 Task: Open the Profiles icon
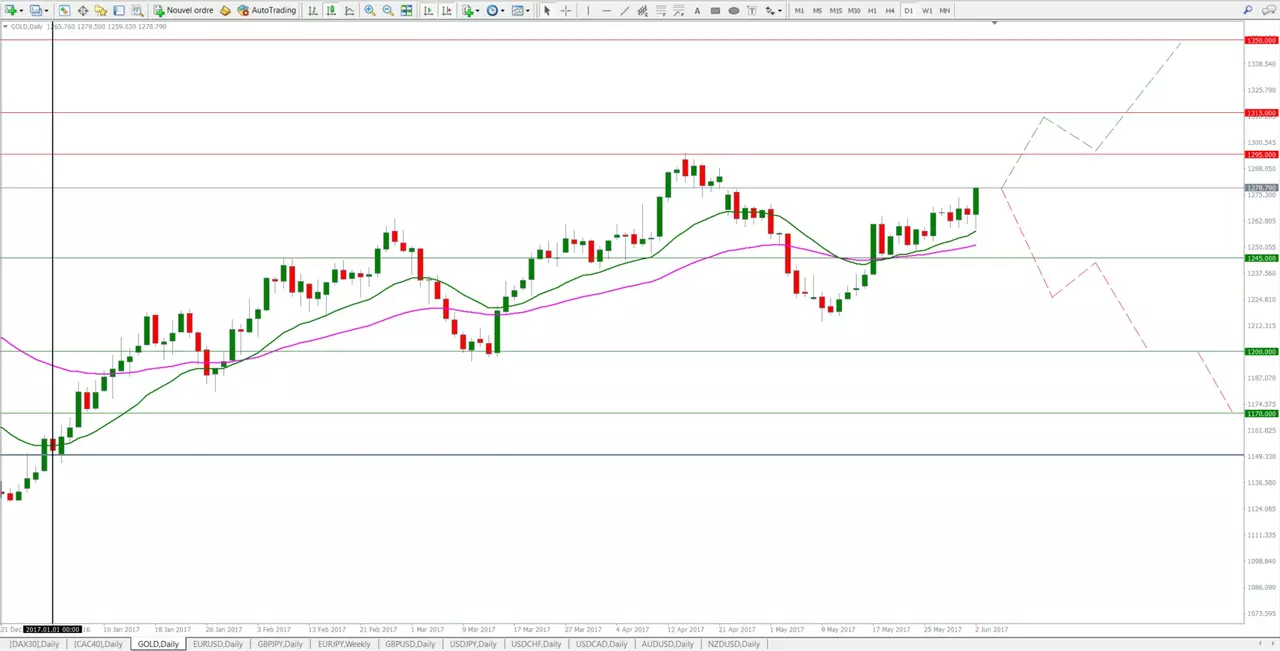click(37, 10)
